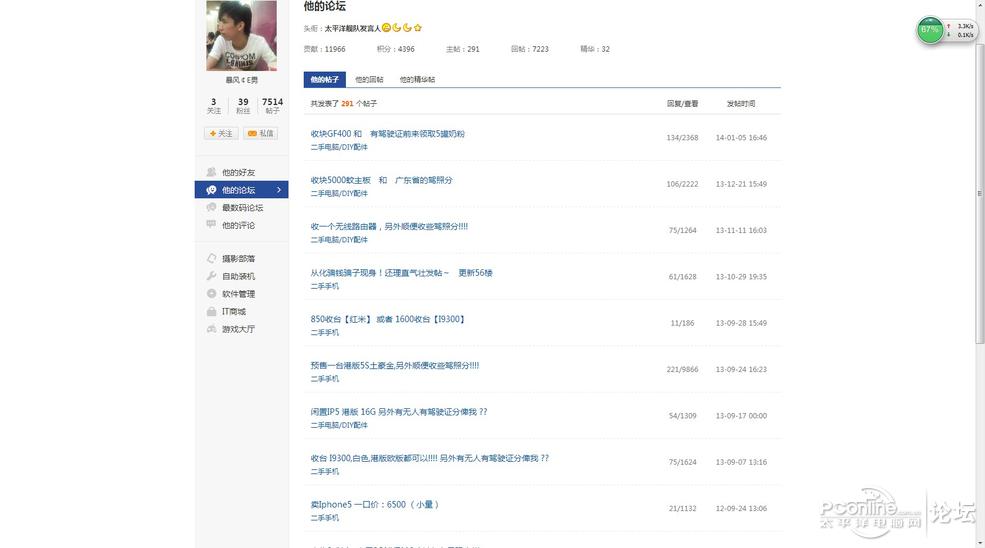Open post 卖Iphone5 一口价：6500（小量）
This screenshot has width=985, height=548.
[x=374, y=505]
